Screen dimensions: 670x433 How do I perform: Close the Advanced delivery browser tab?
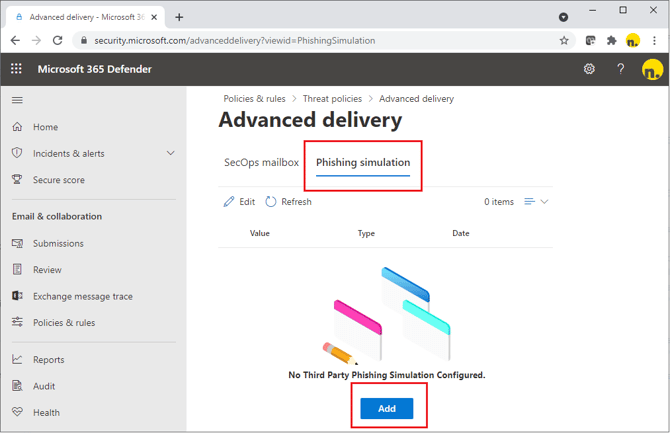[154, 17]
